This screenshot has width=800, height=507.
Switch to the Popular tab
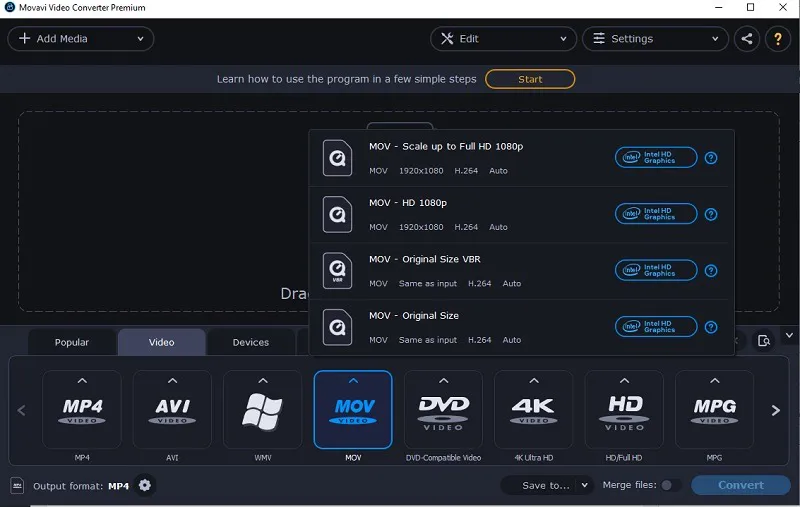(x=71, y=342)
